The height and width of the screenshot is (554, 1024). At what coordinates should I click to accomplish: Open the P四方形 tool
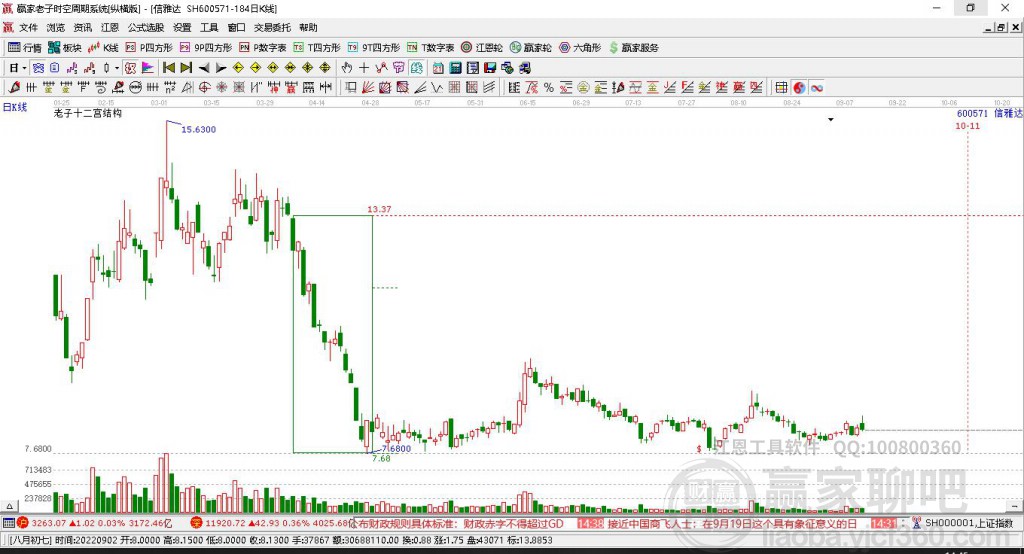(149, 48)
